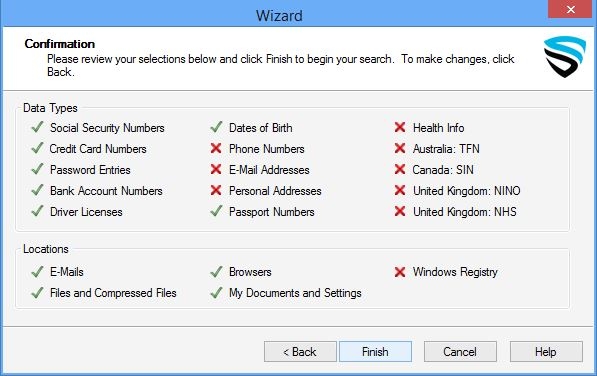
Task: Click the Finish button to begin search
Action: 375,351
